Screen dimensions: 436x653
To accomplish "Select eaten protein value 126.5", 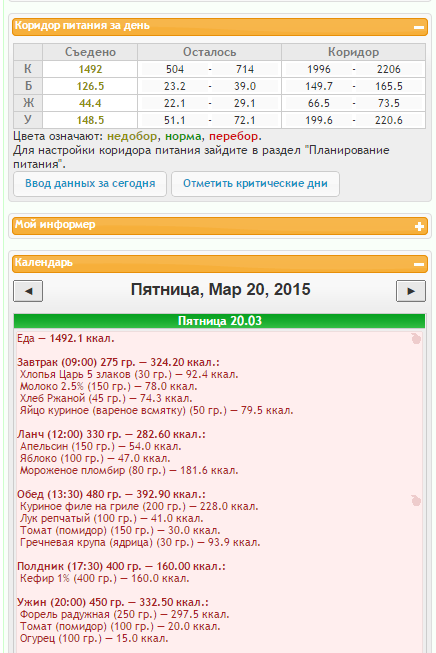I will 90,86.
